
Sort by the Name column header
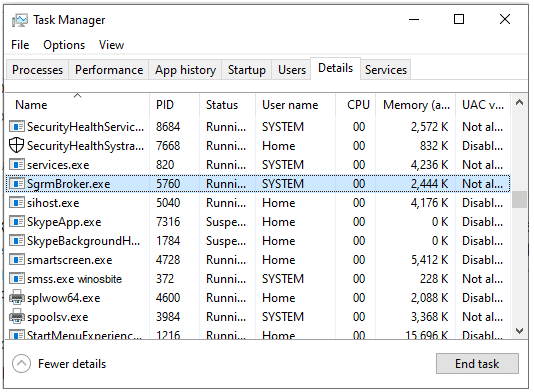[x=77, y=105]
